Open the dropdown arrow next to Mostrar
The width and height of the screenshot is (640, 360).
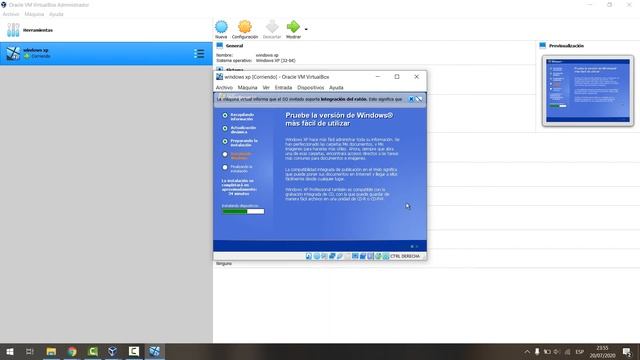tap(306, 29)
